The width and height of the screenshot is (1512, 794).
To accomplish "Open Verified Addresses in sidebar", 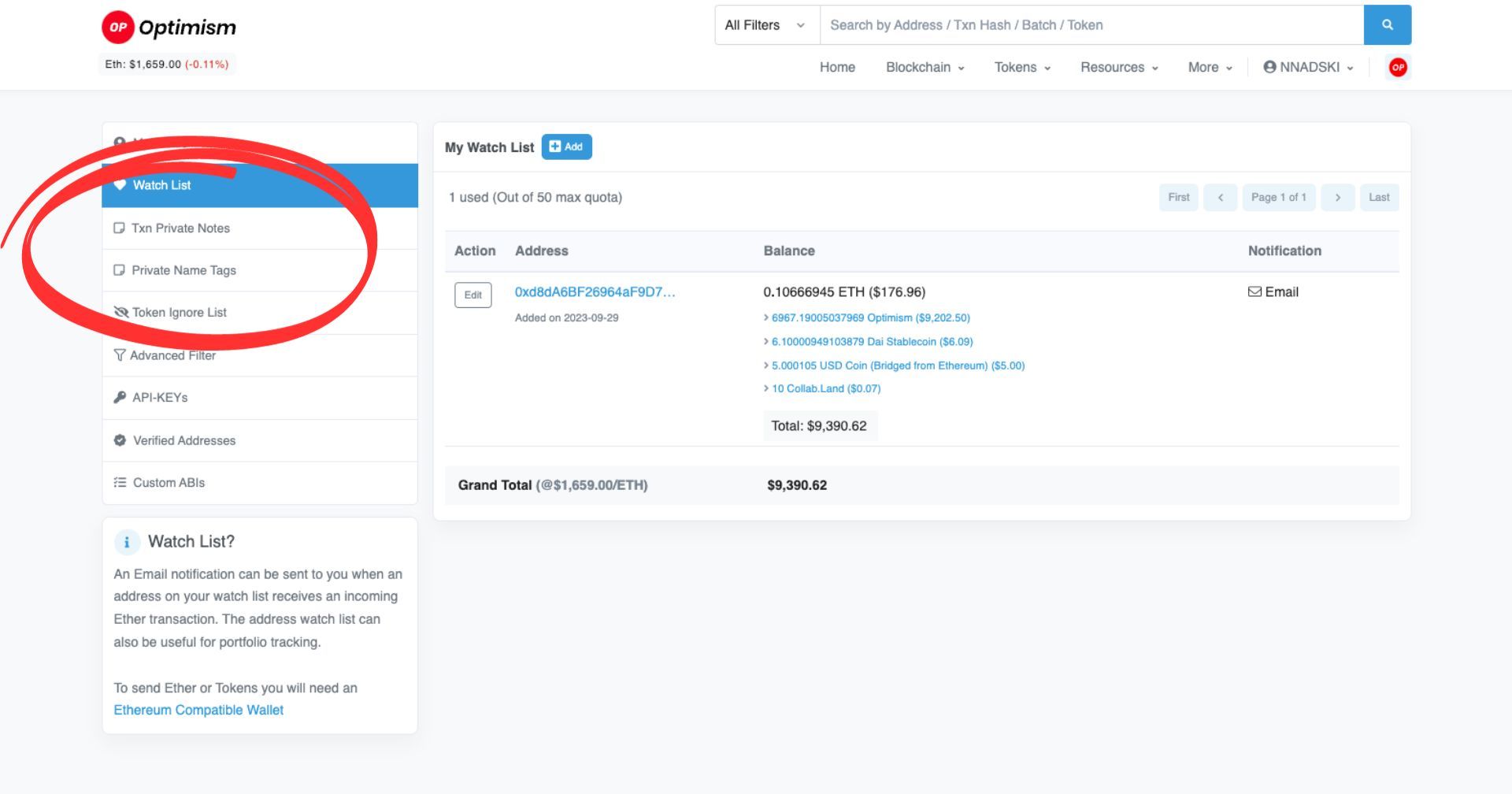I will coord(260,440).
